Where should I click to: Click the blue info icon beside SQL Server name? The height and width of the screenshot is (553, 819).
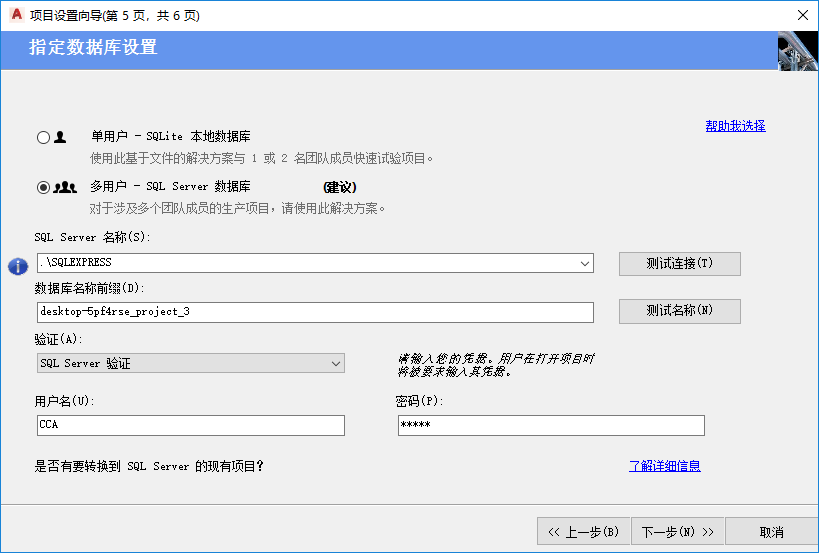pos(18,266)
